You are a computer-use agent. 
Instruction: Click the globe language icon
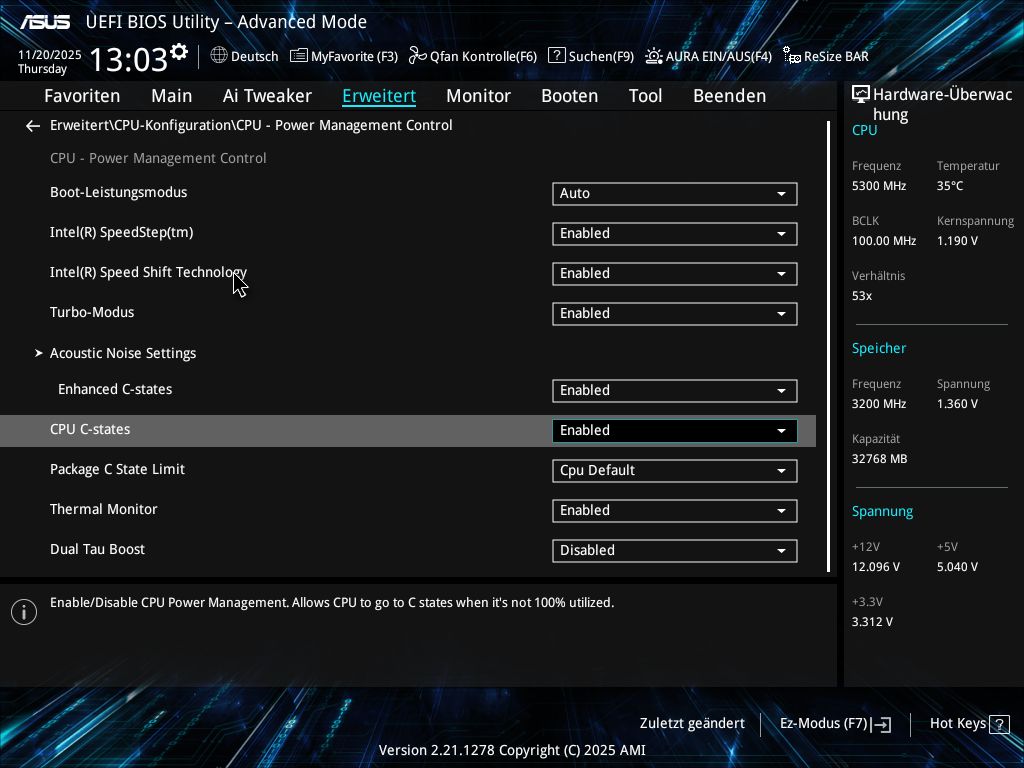coord(219,56)
